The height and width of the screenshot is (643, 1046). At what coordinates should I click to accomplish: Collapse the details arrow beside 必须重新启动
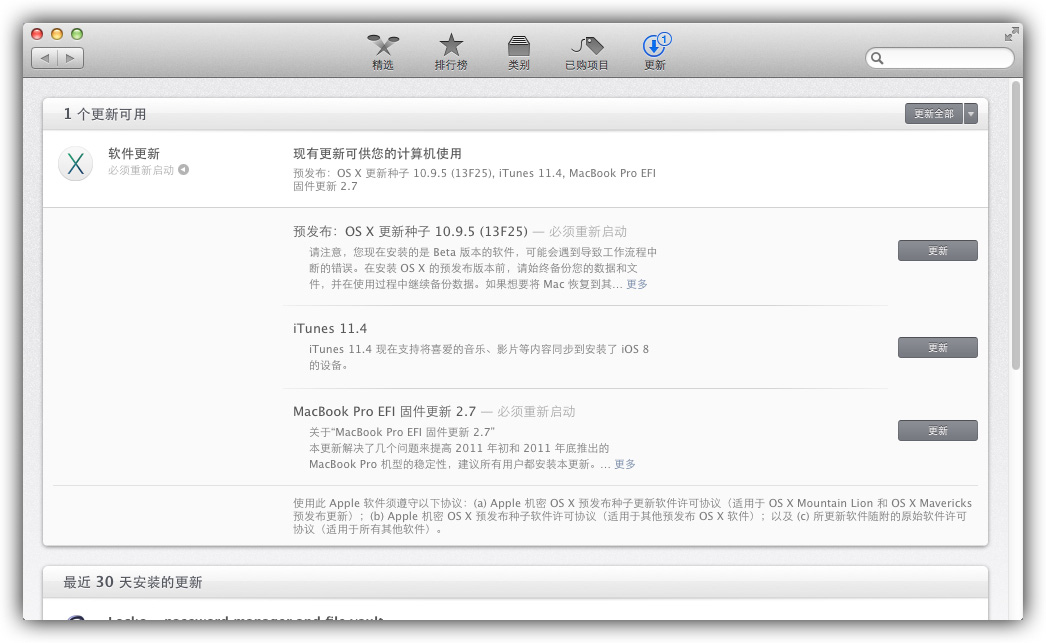click(183, 170)
